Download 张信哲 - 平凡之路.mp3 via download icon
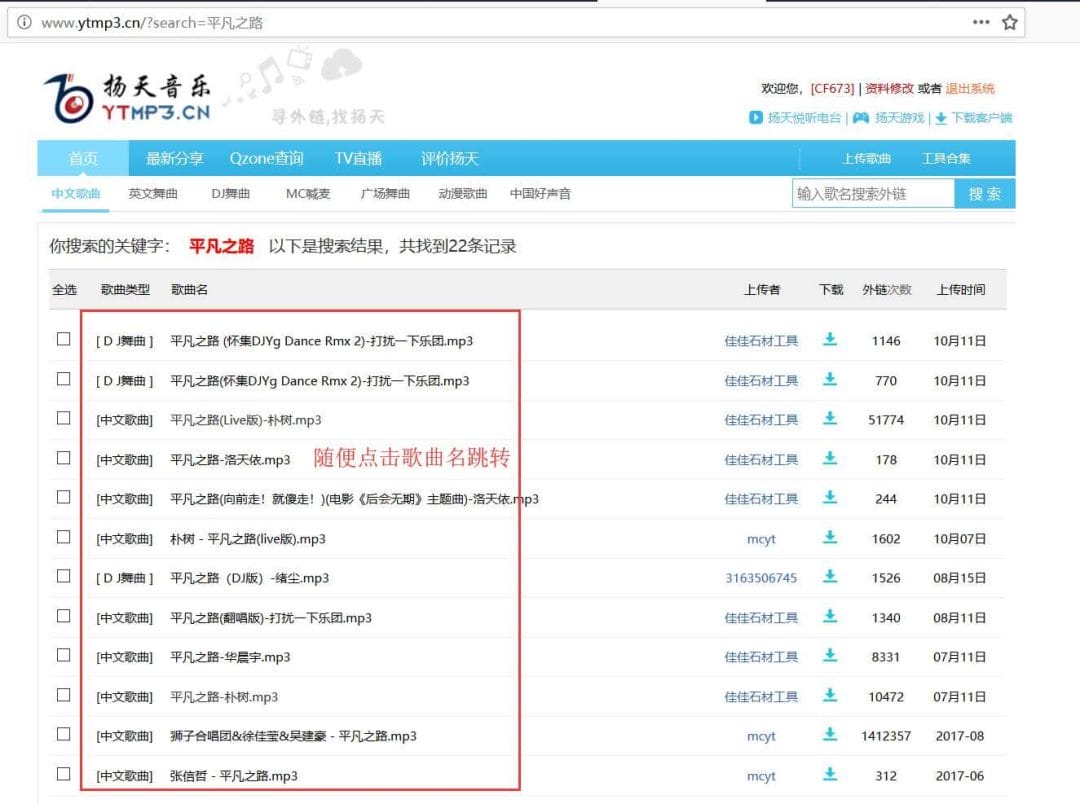 [830, 775]
